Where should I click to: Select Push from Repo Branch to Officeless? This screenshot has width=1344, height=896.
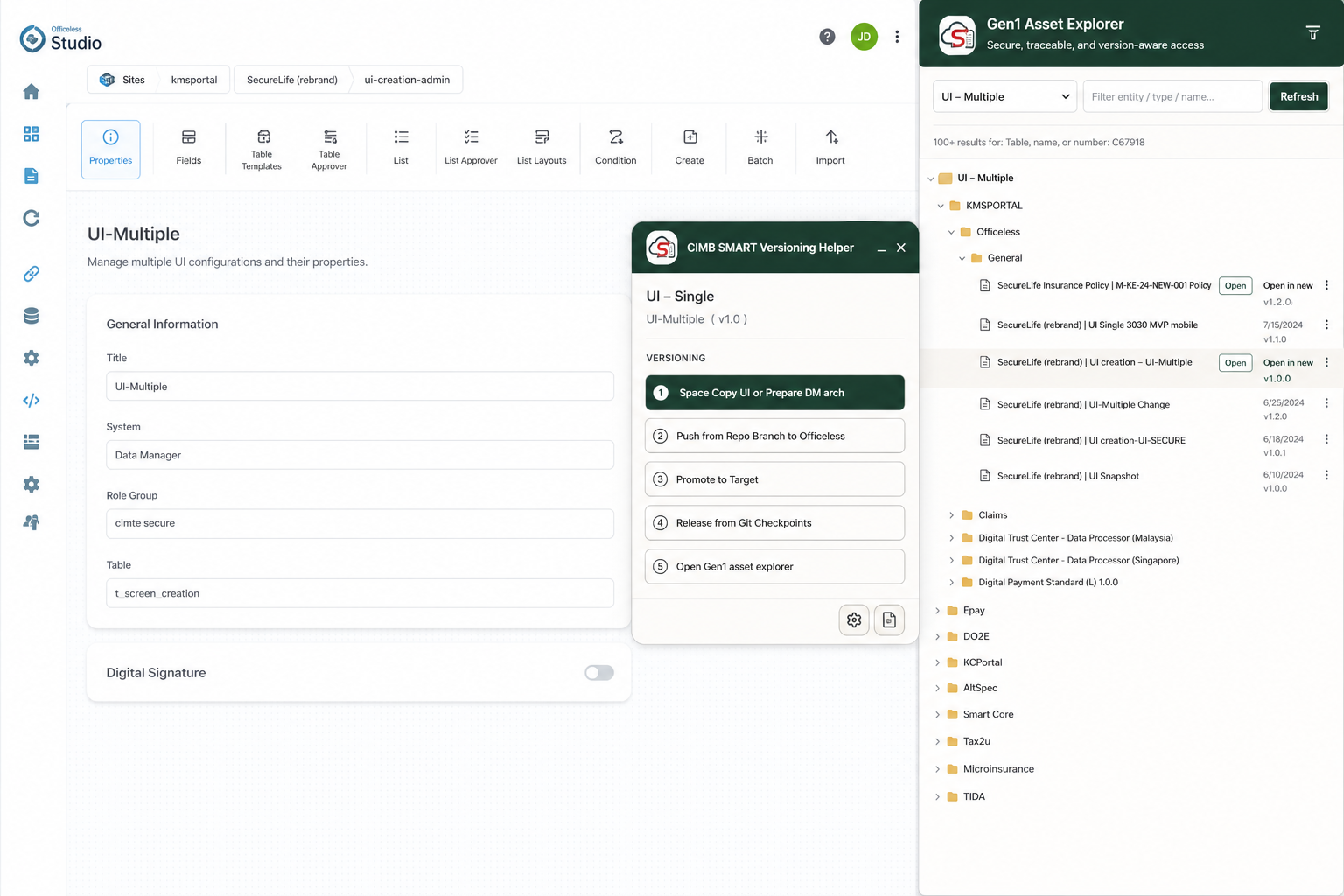click(x=775, y=436)
